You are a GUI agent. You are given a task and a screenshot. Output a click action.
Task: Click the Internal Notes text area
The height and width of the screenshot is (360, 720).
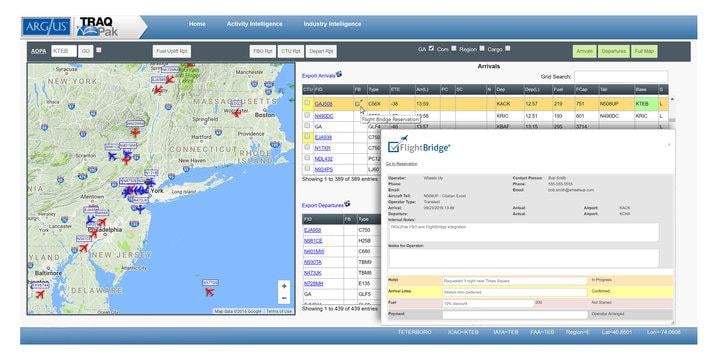point(523,232)
